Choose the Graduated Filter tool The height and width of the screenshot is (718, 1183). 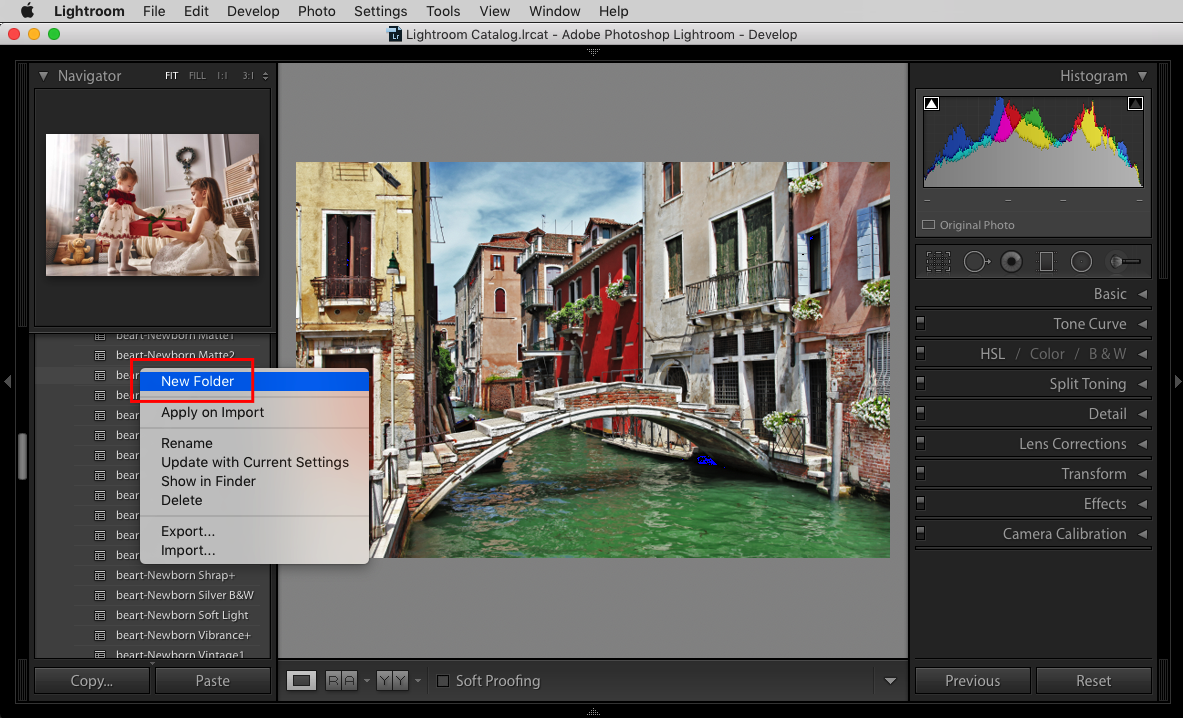(x=1046, y=262)
